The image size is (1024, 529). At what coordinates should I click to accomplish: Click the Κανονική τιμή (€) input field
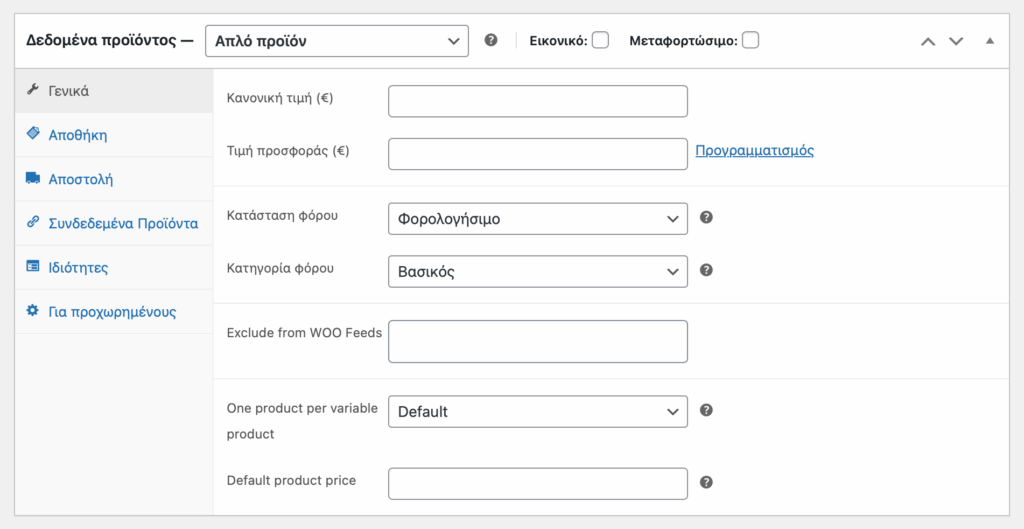tap(537, 101)
